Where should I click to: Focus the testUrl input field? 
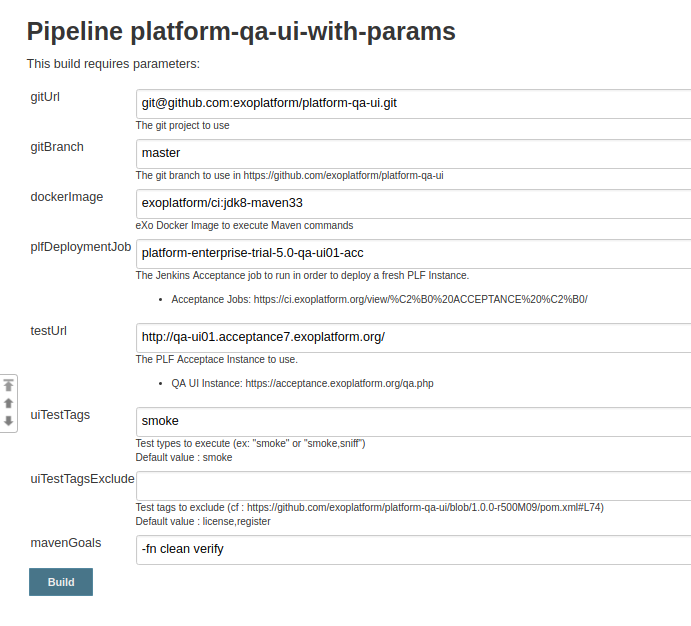tap(413, 337)
